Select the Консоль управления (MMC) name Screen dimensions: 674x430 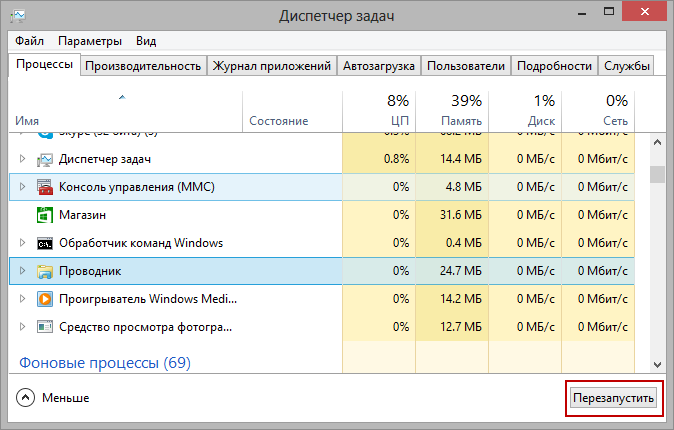pos(137,187)
